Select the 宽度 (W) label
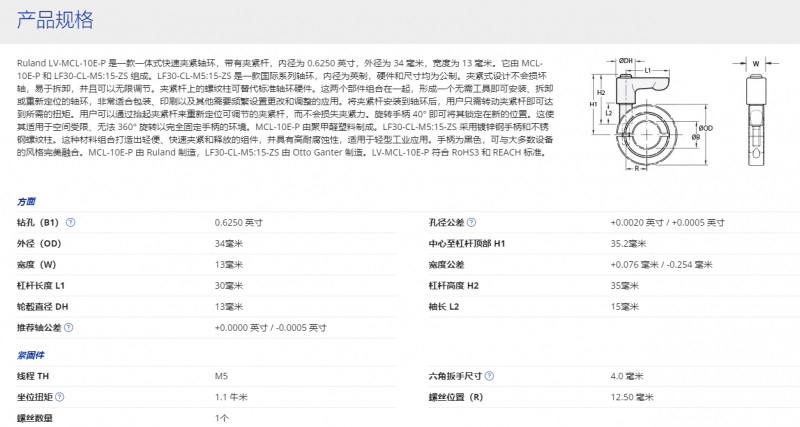 point(36,265)
